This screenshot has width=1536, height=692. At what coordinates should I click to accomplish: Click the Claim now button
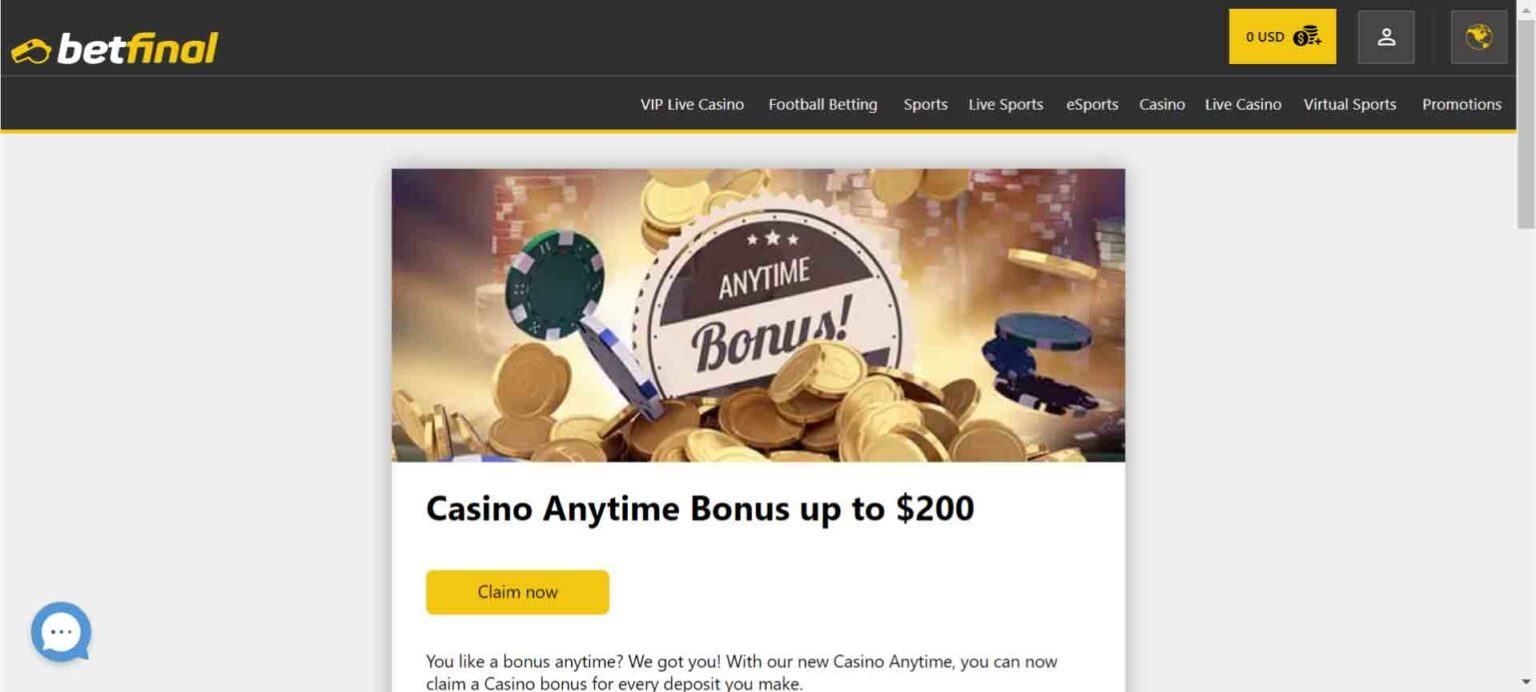(x=517, y=592)
